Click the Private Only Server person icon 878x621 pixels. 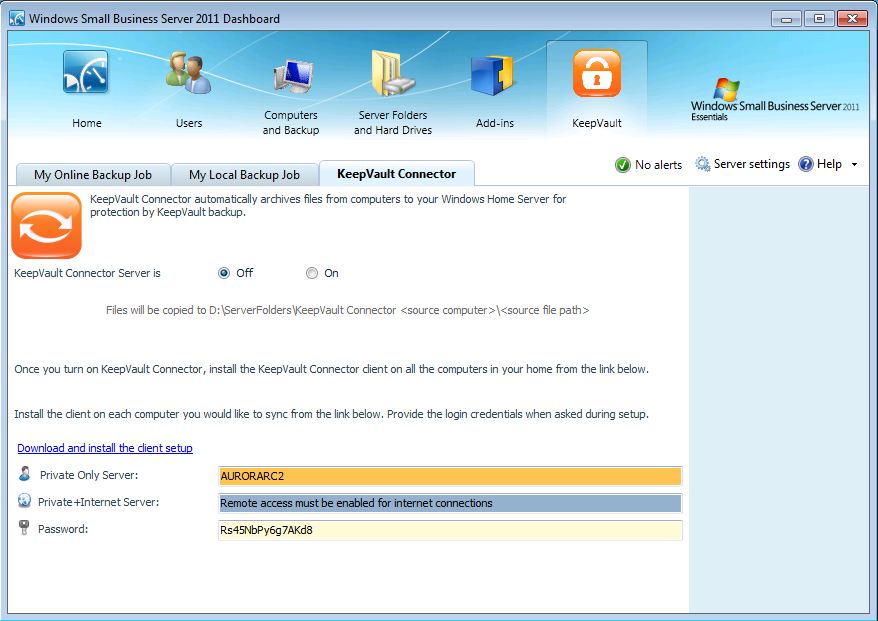coord(25,474)
